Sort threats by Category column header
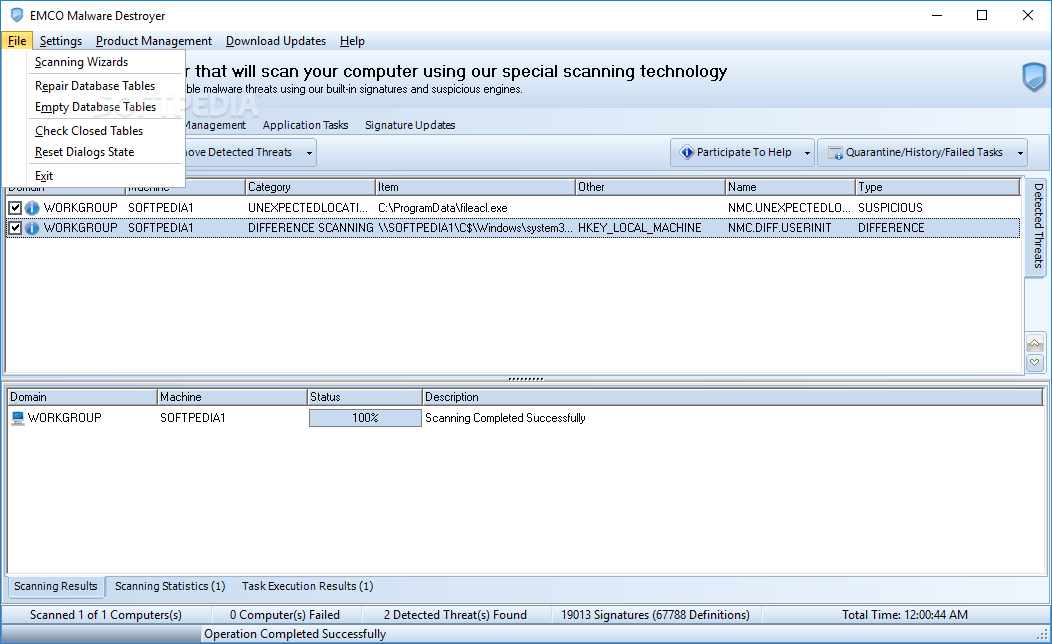 click(x=310, y=187)
